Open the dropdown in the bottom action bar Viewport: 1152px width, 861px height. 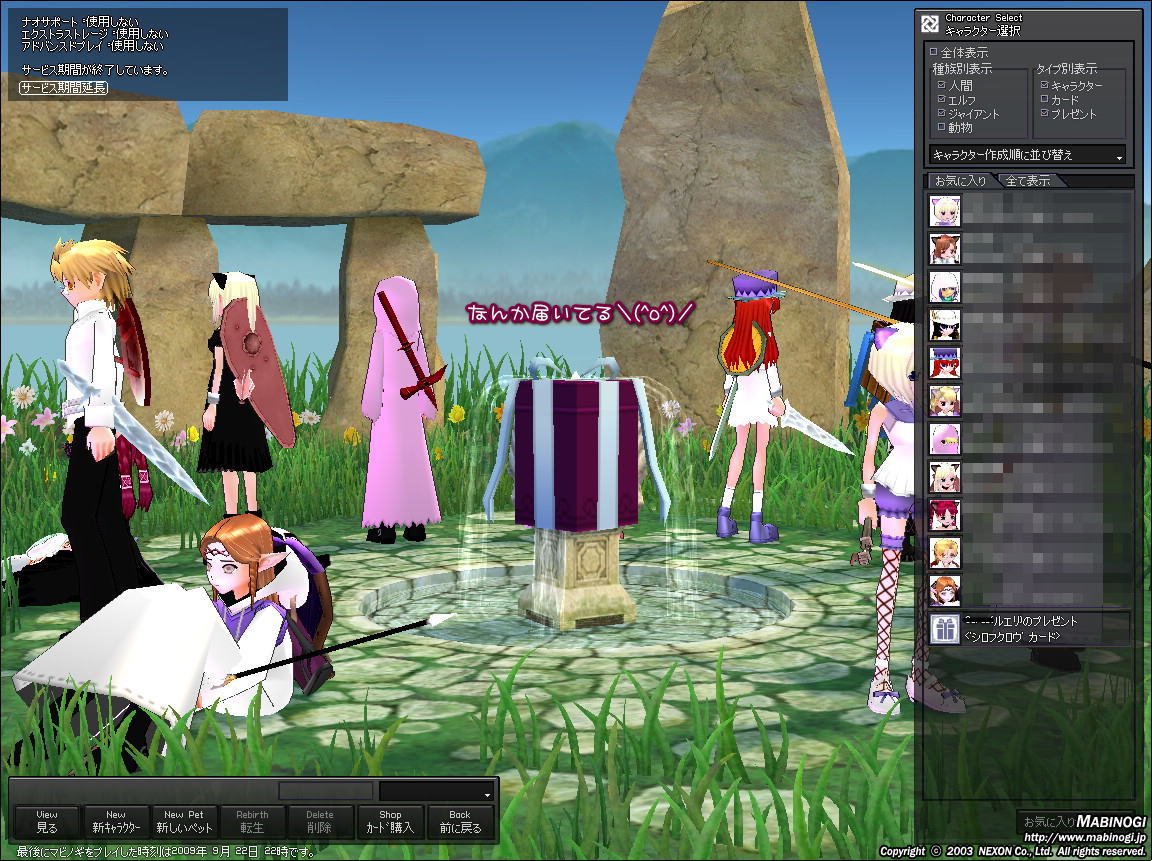coord(436,791)
